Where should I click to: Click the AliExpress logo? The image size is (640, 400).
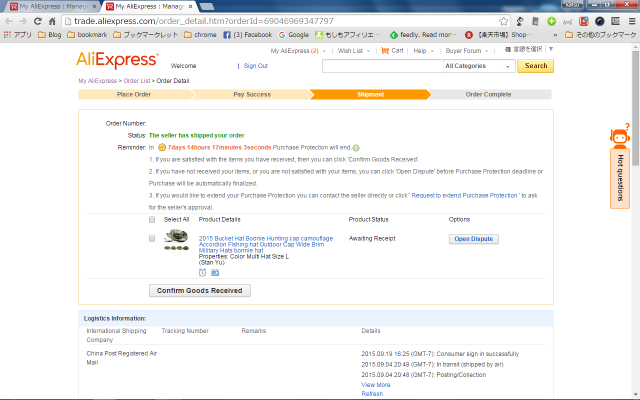coord(118,60)
